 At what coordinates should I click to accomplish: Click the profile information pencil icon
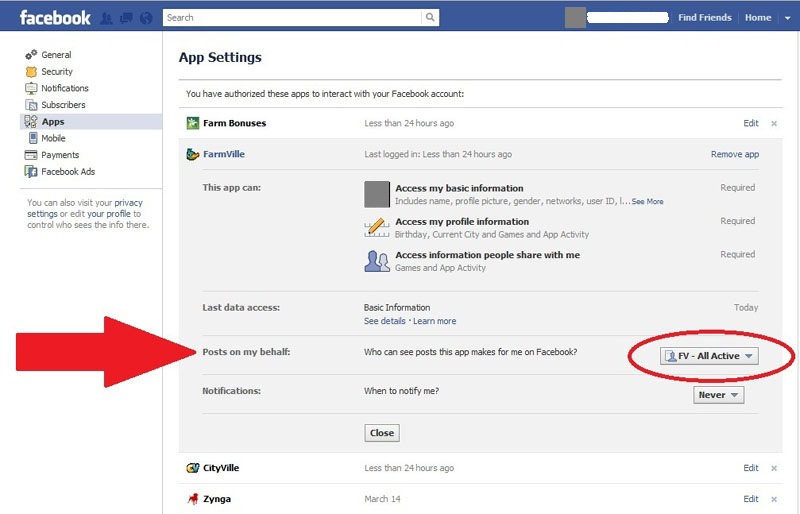(377, 228)
